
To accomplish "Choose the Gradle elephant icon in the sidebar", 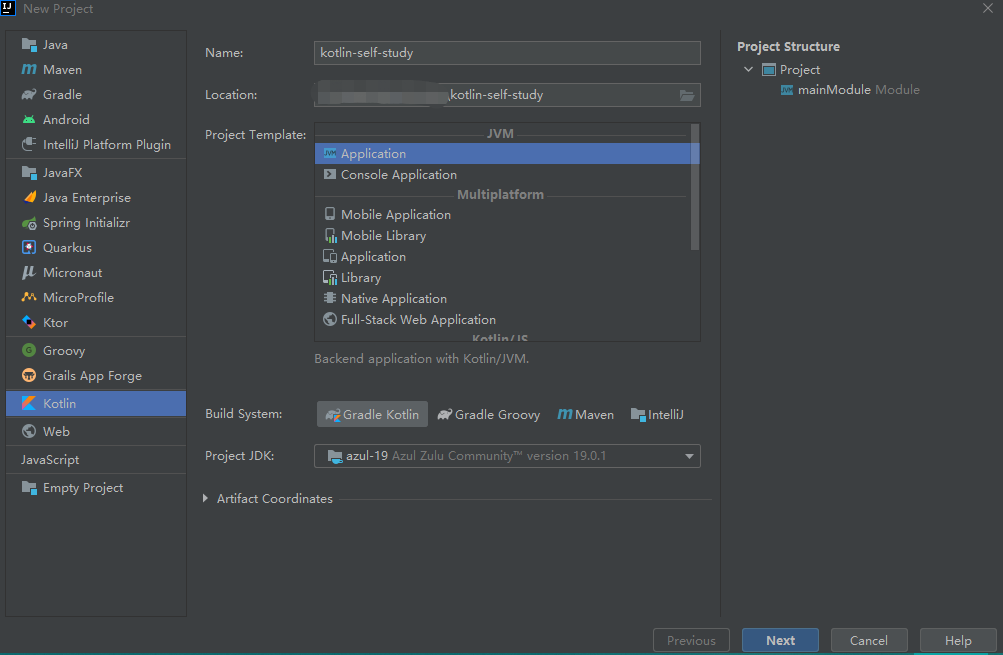I will pyautogui.click(x=29, y=95).
